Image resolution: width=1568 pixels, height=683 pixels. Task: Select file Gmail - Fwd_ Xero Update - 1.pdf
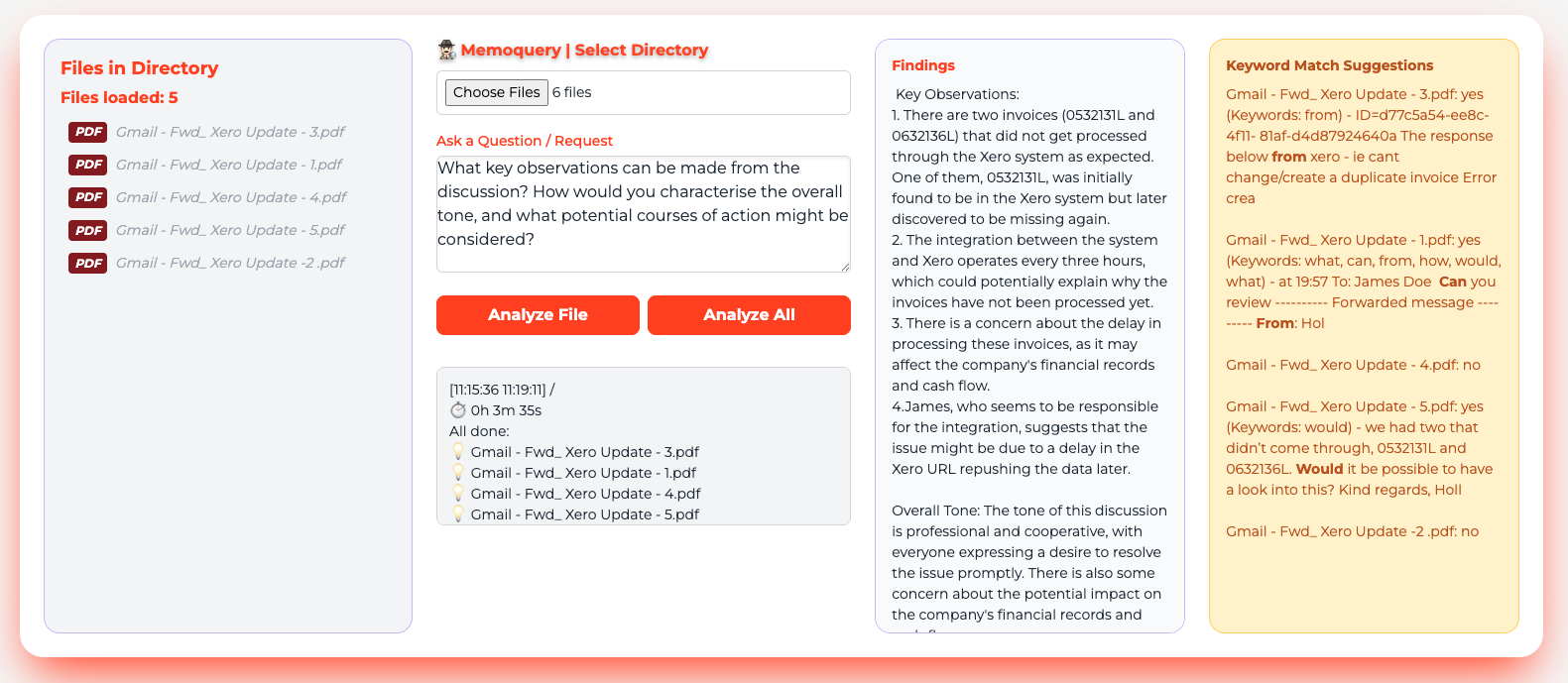[x=228, y=165]
